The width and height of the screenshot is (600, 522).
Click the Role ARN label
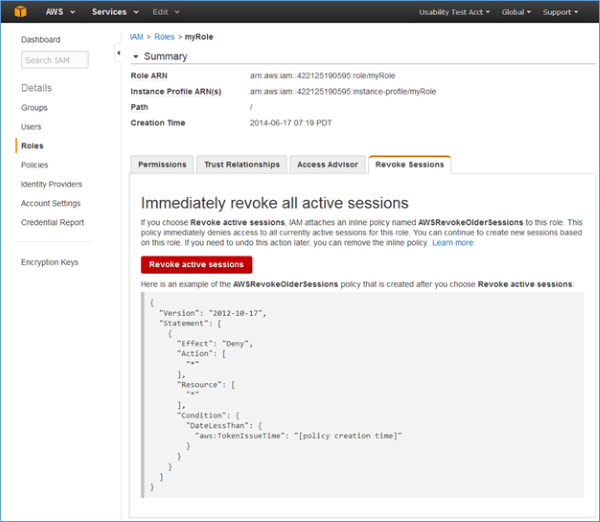(x=149, y=76)
